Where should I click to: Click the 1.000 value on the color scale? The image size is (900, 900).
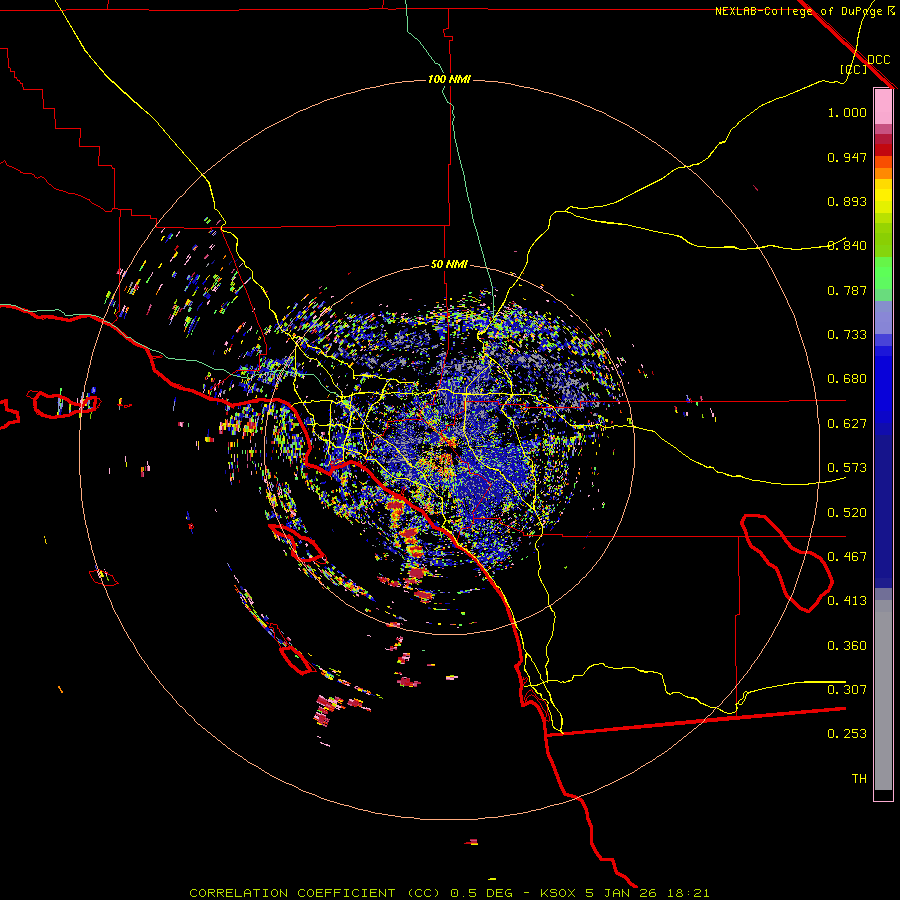click(847, 112)
